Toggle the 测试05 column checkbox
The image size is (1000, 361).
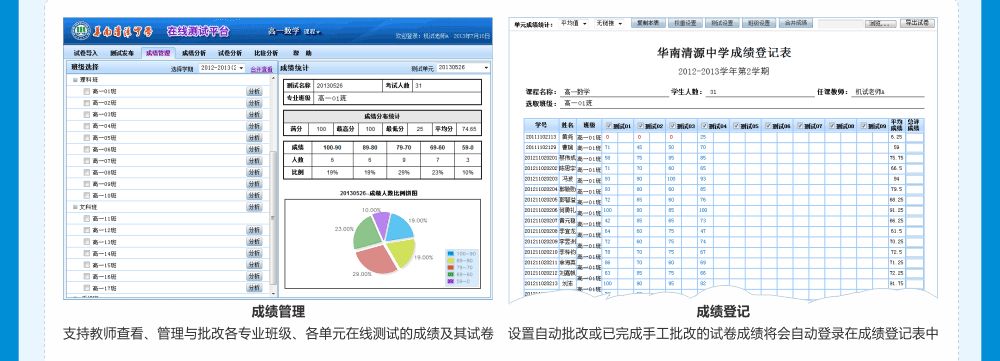tap(736, 126)
